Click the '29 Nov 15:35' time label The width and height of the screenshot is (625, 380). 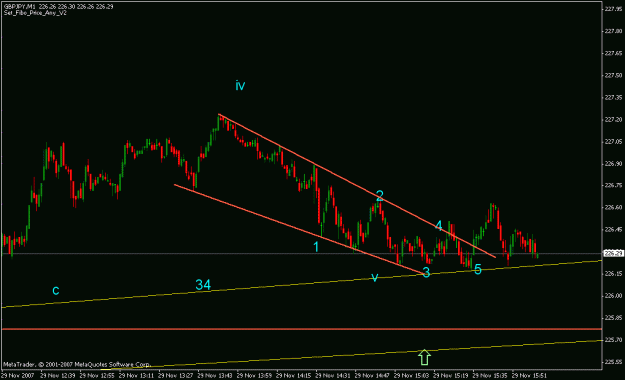[490, 375]
